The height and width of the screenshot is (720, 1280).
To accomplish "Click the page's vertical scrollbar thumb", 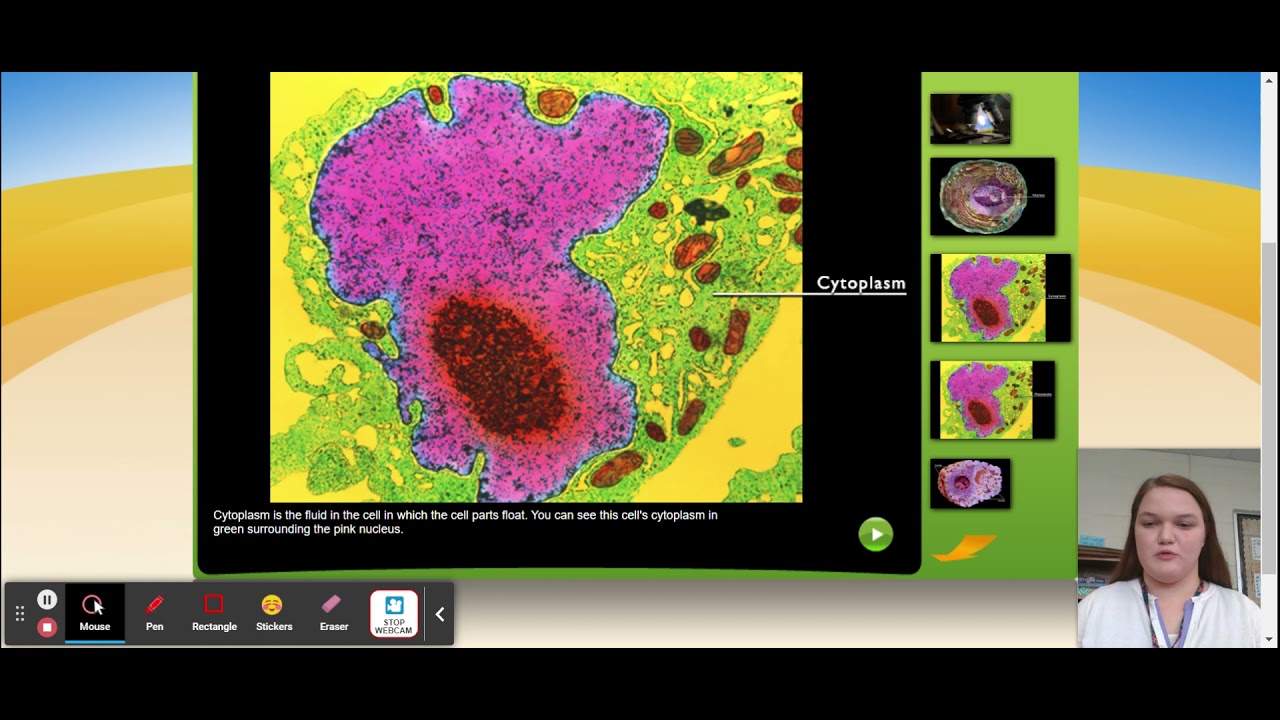I will 1270,408.
